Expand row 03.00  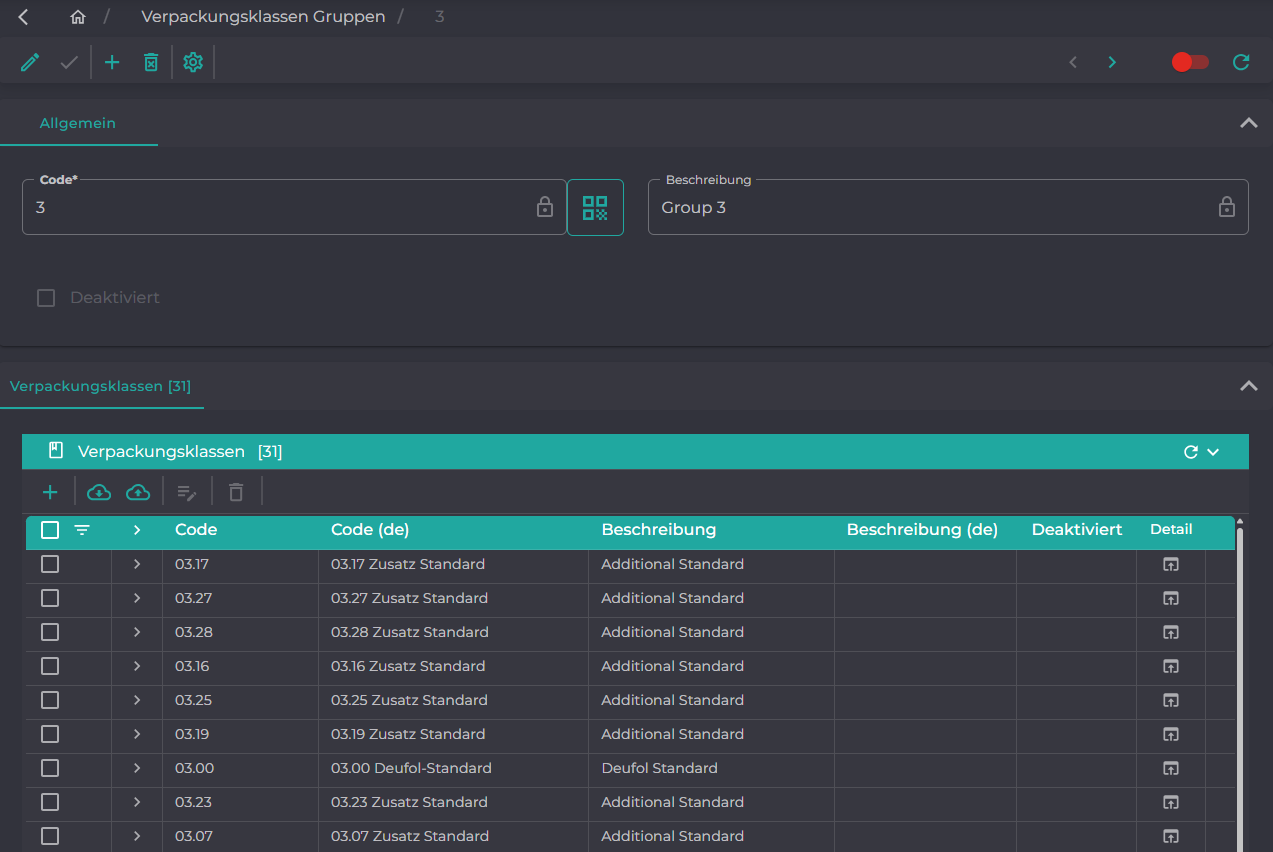coord(137,768)
